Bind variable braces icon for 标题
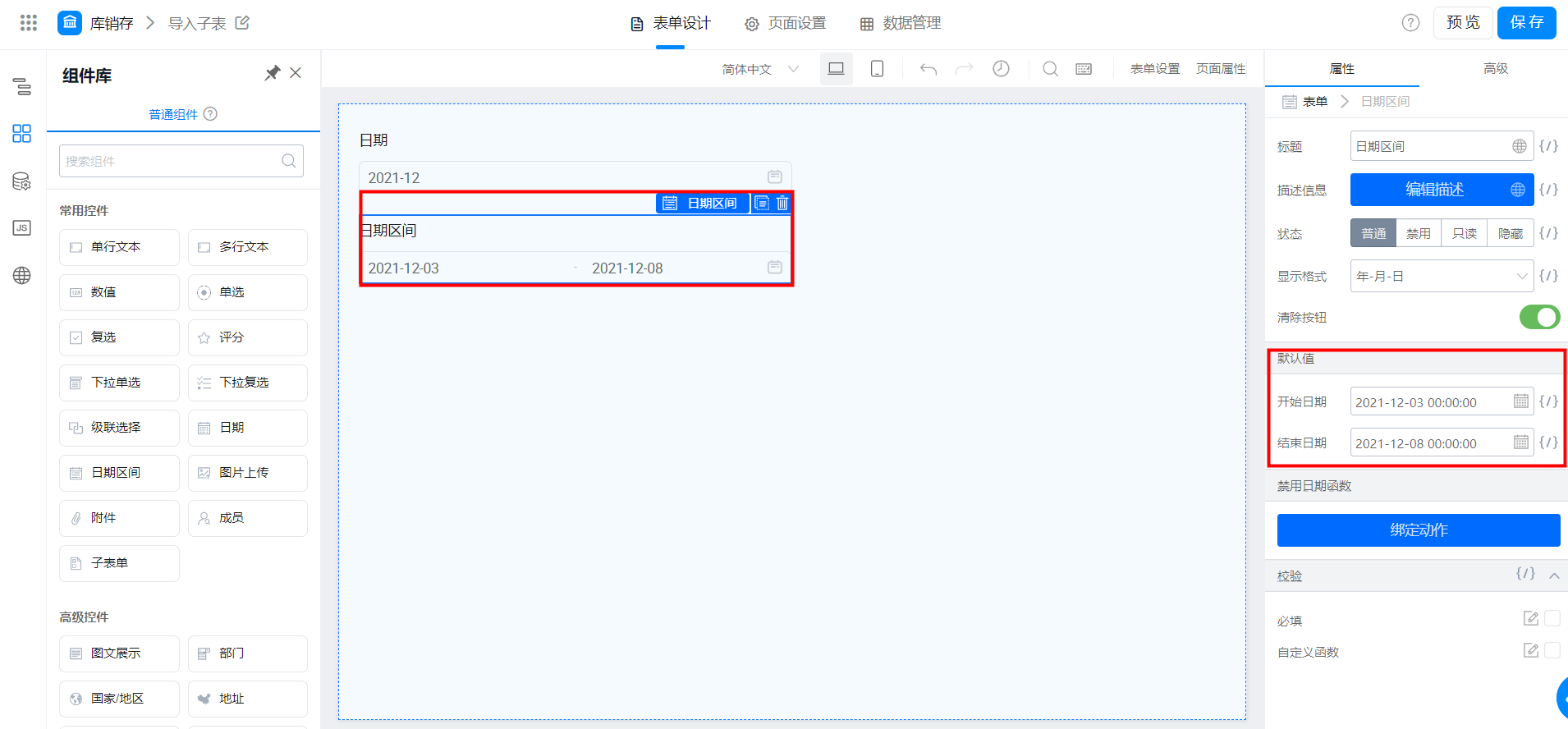The width and height of the screenshot is (1568, 729). 1548,146
